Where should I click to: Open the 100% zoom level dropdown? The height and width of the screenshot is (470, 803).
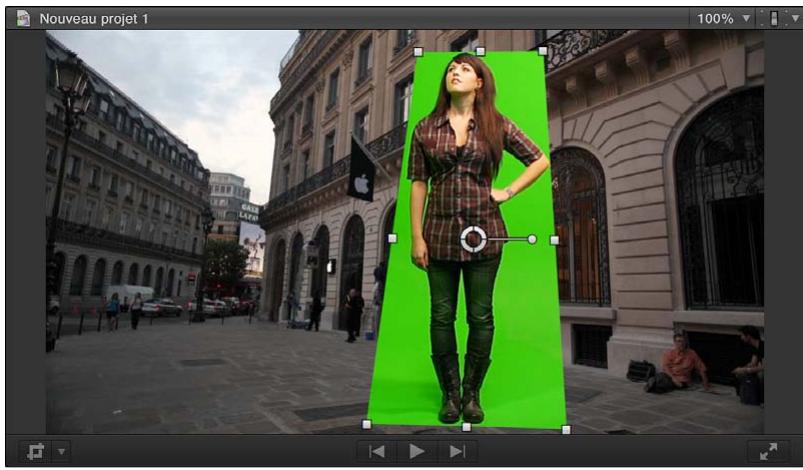click(723, 18)
